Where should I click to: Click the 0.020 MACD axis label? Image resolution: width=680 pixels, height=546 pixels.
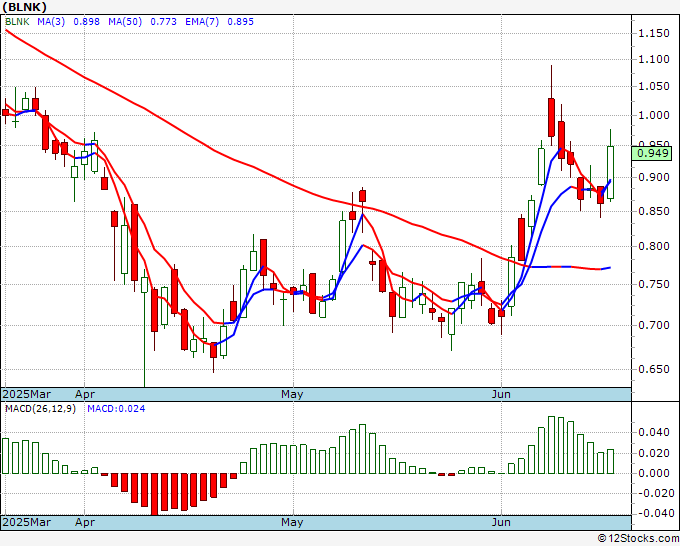pos(654,454)
